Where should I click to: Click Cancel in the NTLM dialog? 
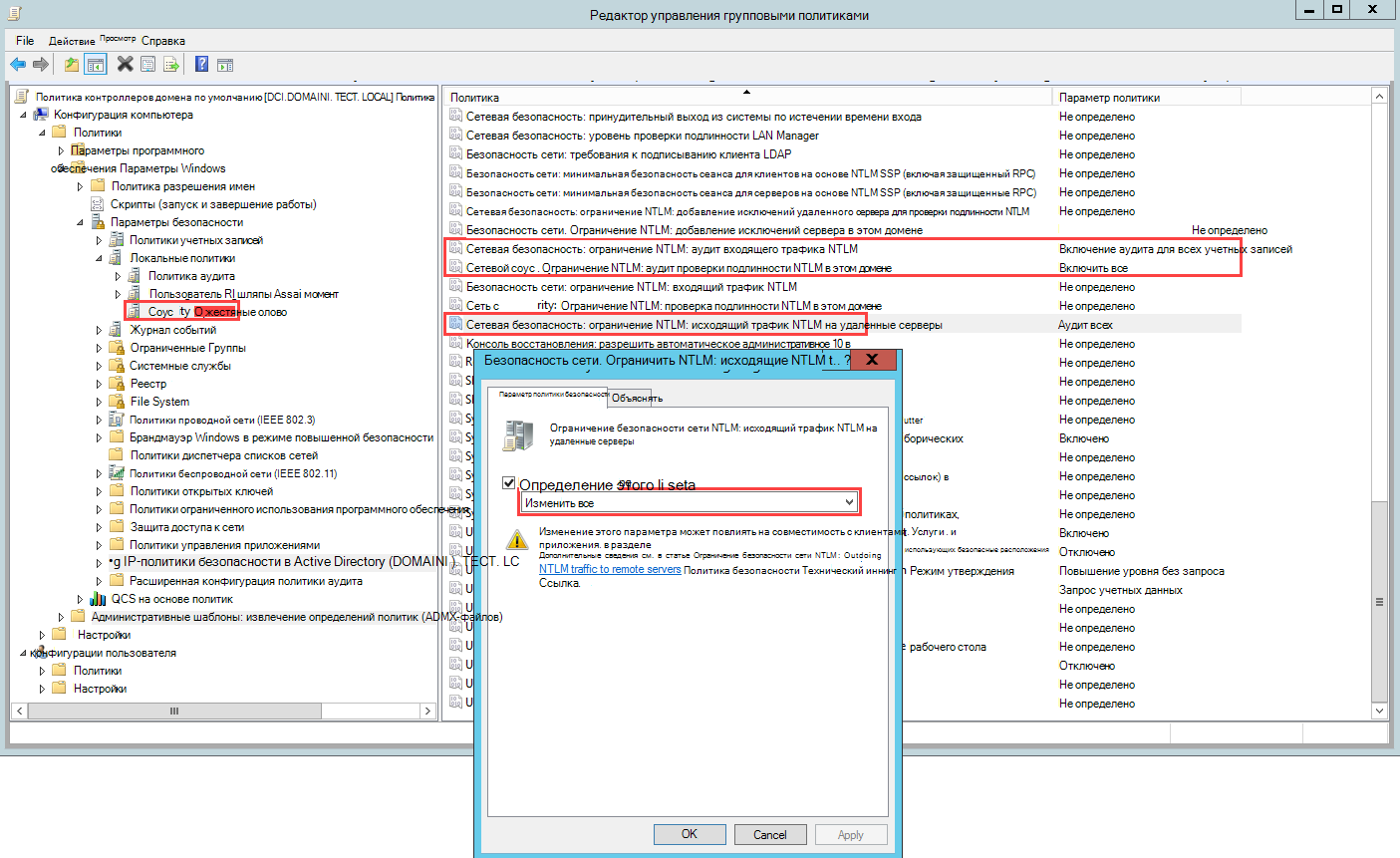[x=770, y=834]
